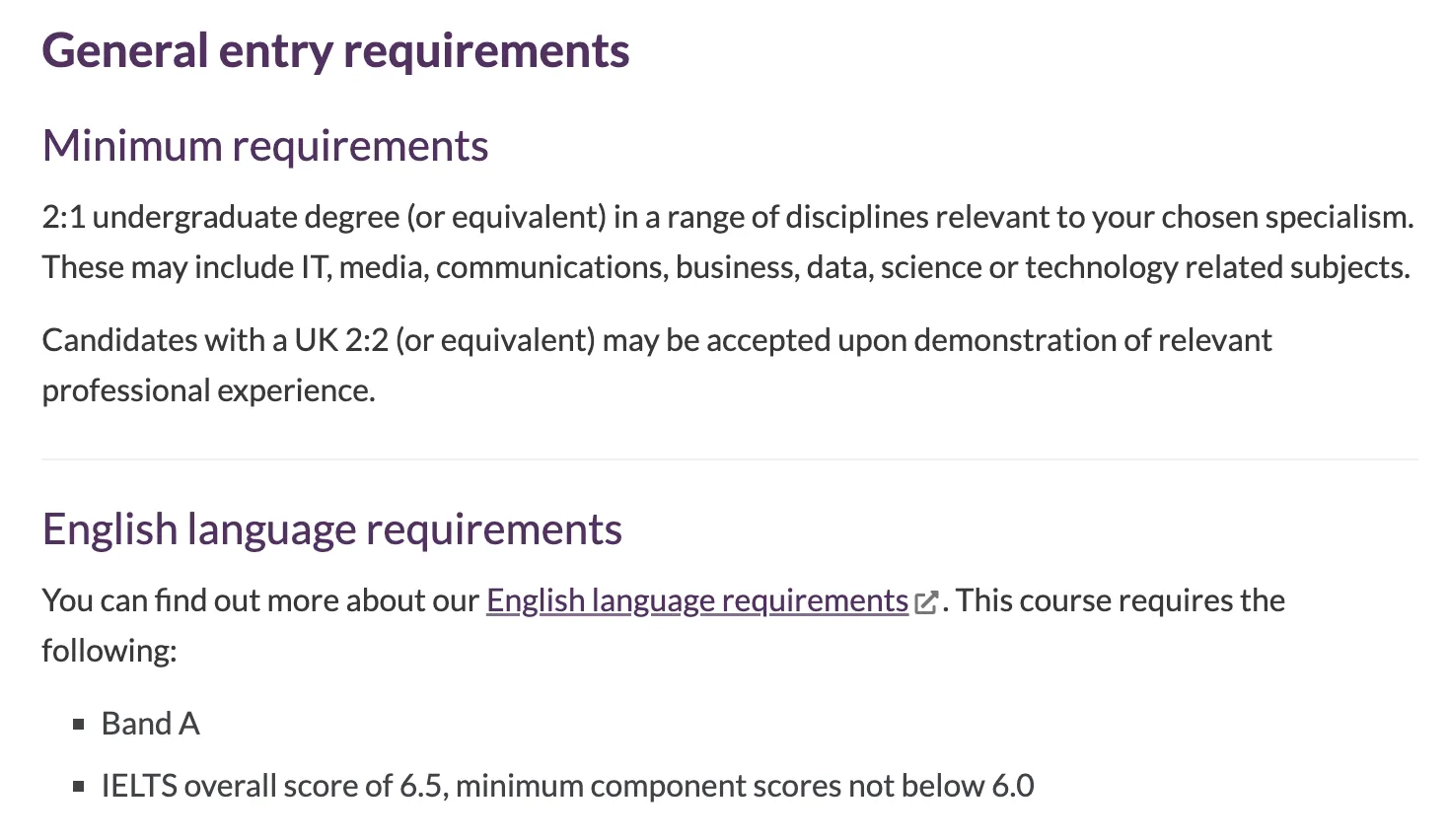
Task: Click the "Minimum requirements" subheading
Action: [x=265, y=146]
